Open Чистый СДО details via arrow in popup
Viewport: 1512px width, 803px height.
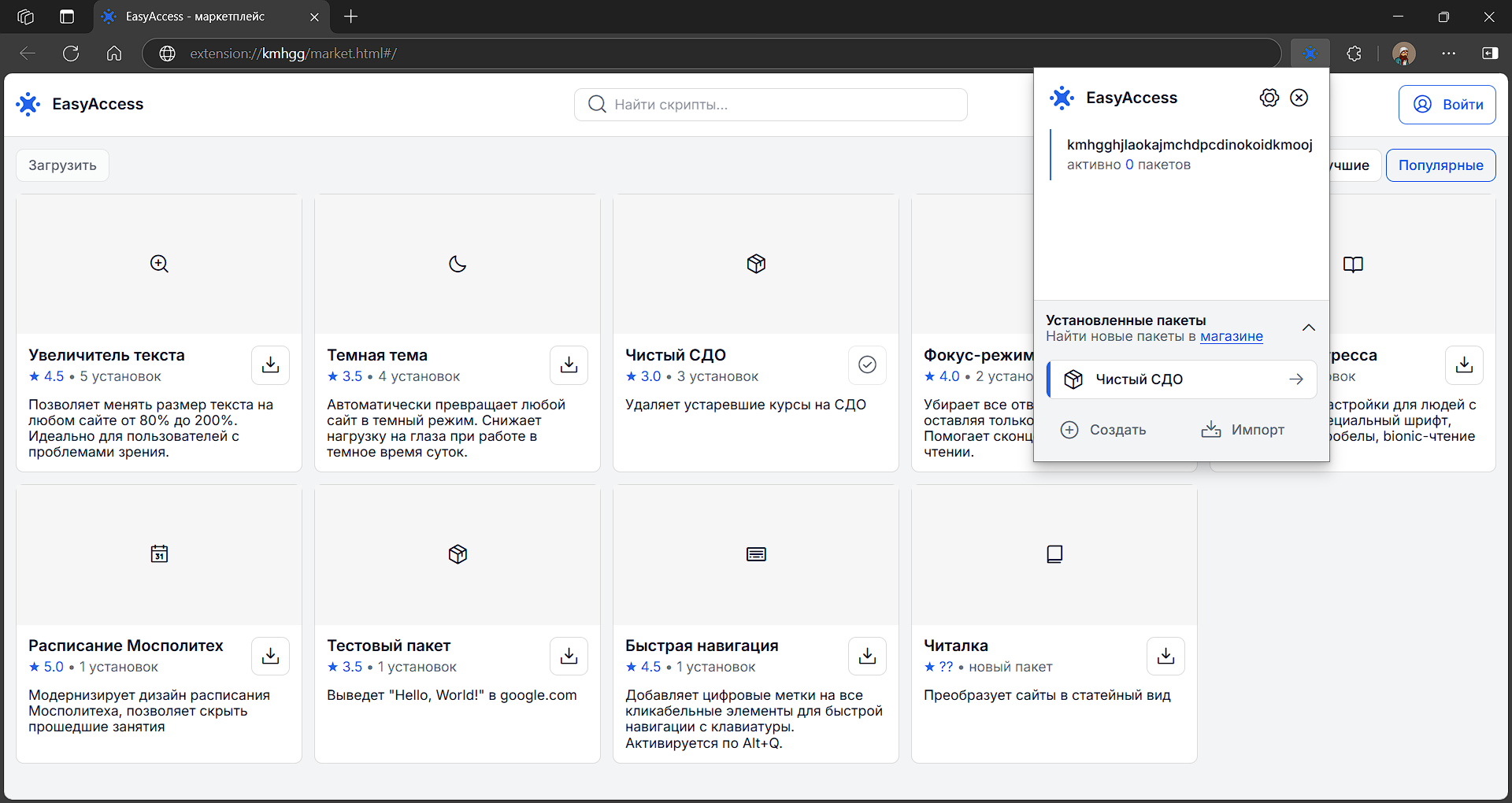pos(1297,379)
